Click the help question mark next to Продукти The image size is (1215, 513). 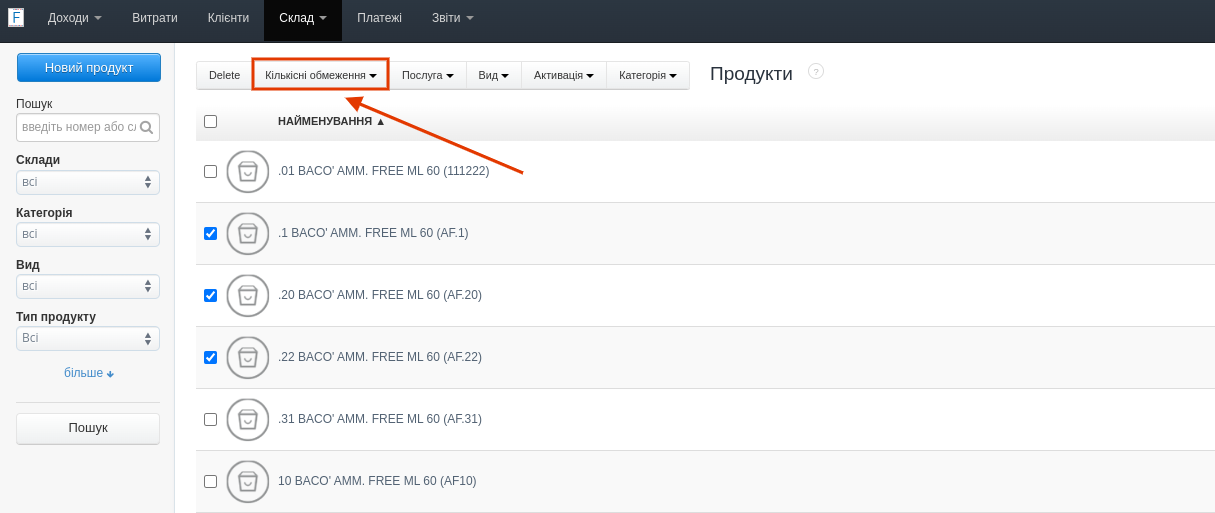[x=816, y=71]
